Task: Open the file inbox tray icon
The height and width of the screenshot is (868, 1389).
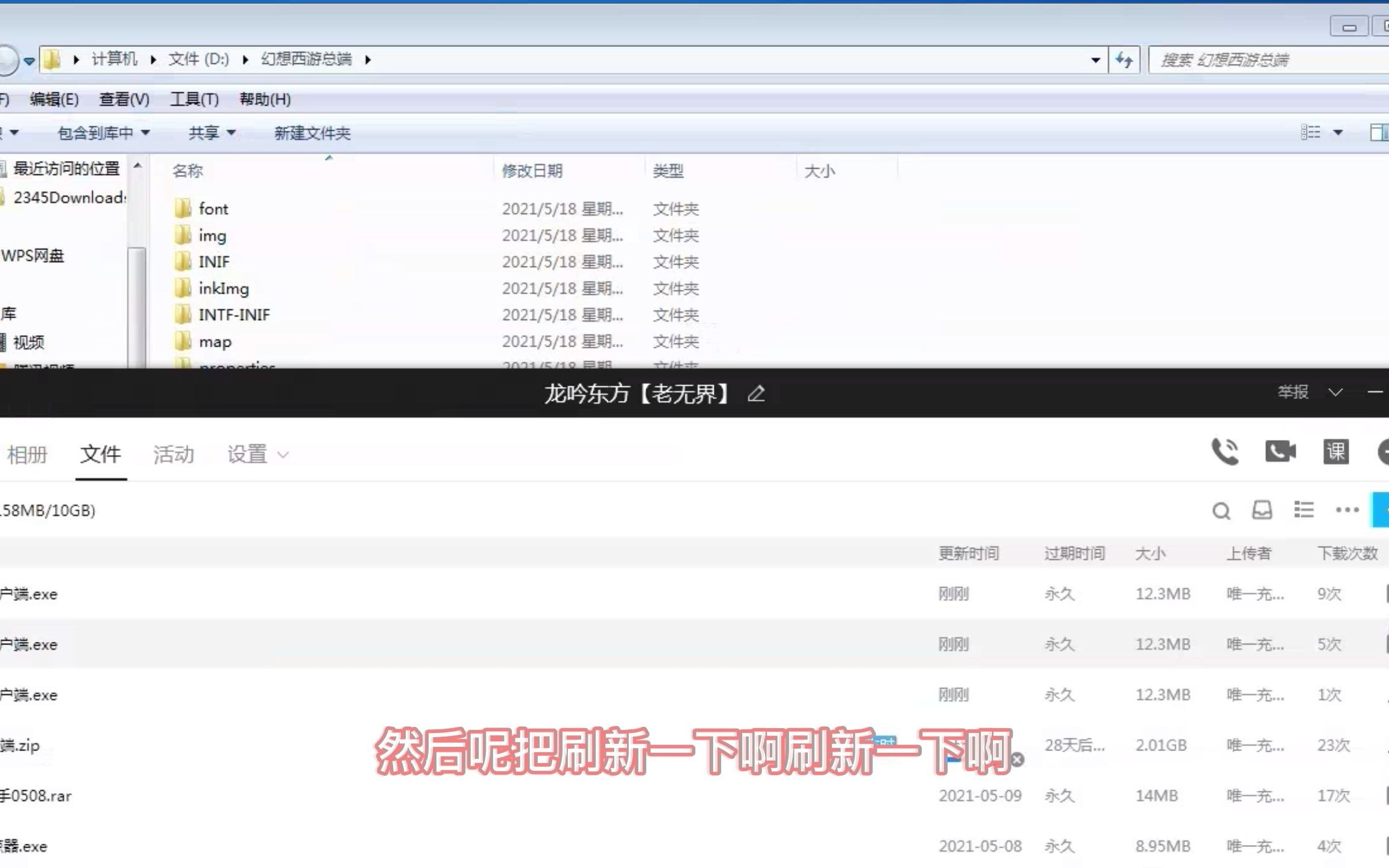Action: (x=1262, y=510)
